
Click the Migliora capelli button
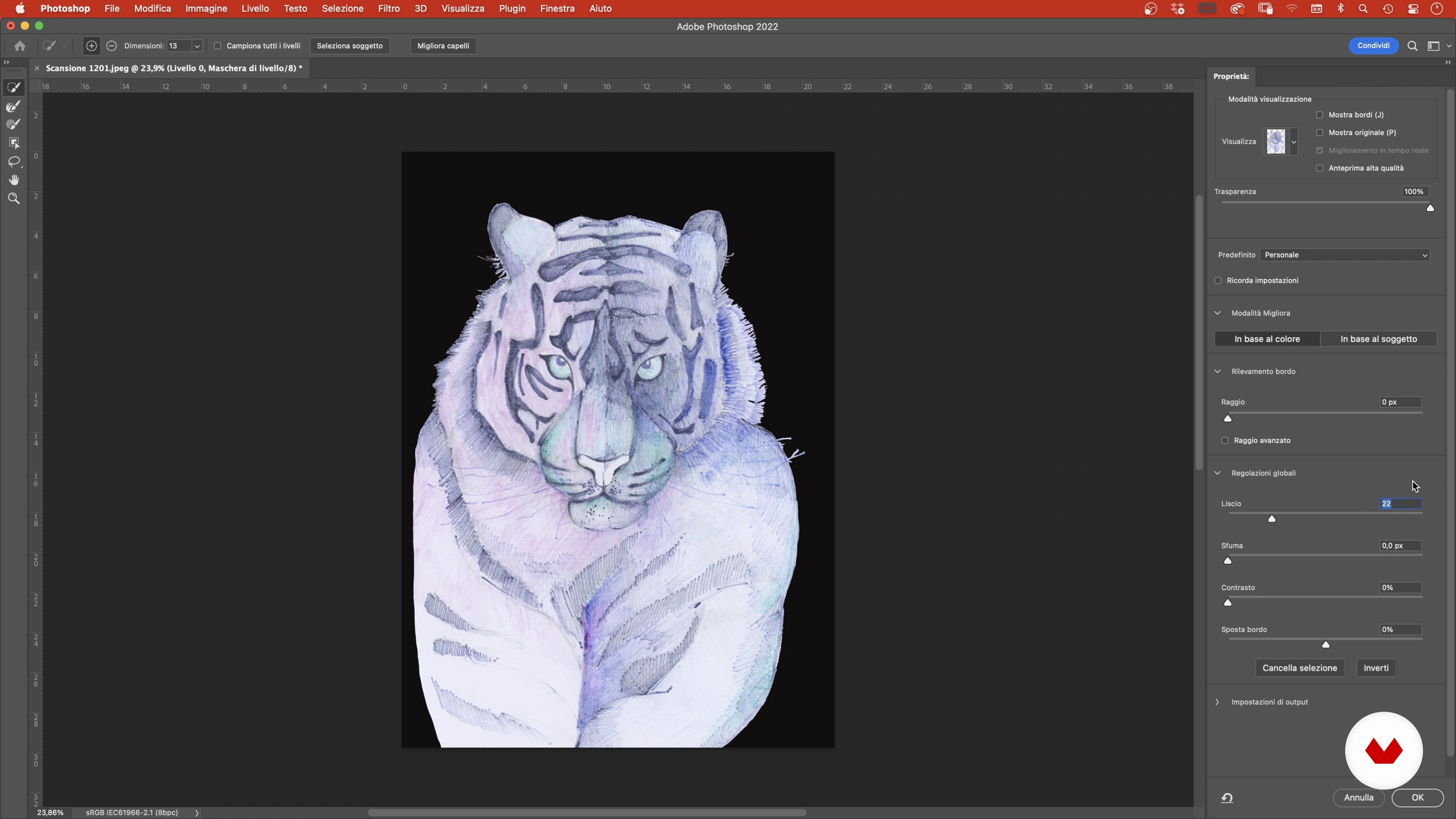(443, 46)
